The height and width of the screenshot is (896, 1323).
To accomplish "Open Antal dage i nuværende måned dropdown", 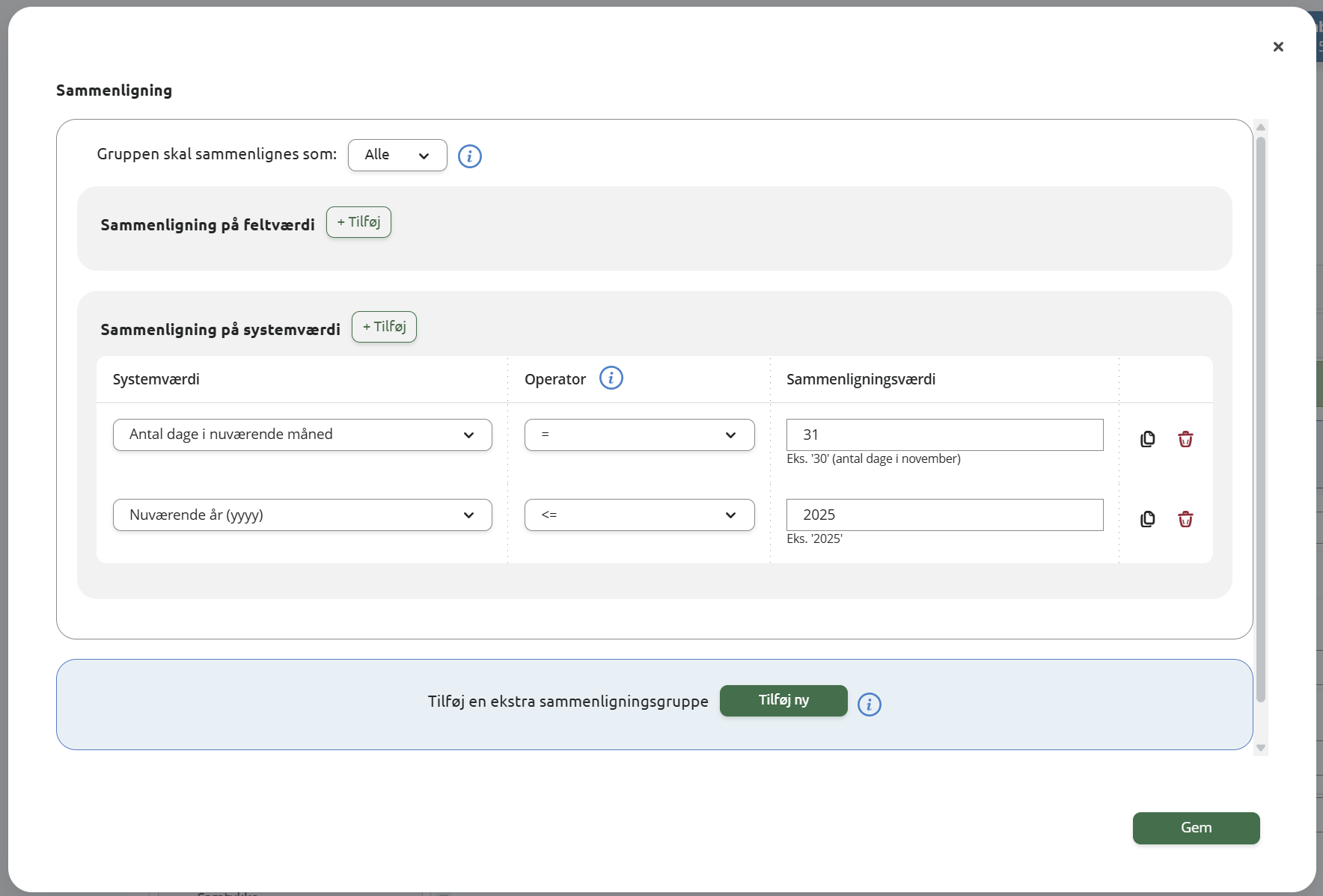I will point(302,435).
